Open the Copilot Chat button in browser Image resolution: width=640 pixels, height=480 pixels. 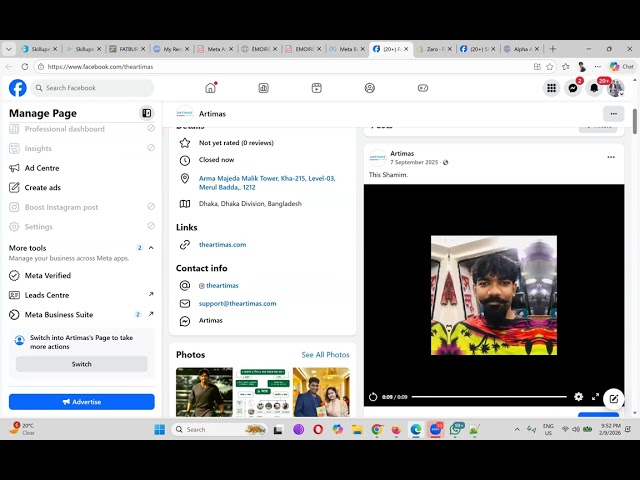[622, 67]
